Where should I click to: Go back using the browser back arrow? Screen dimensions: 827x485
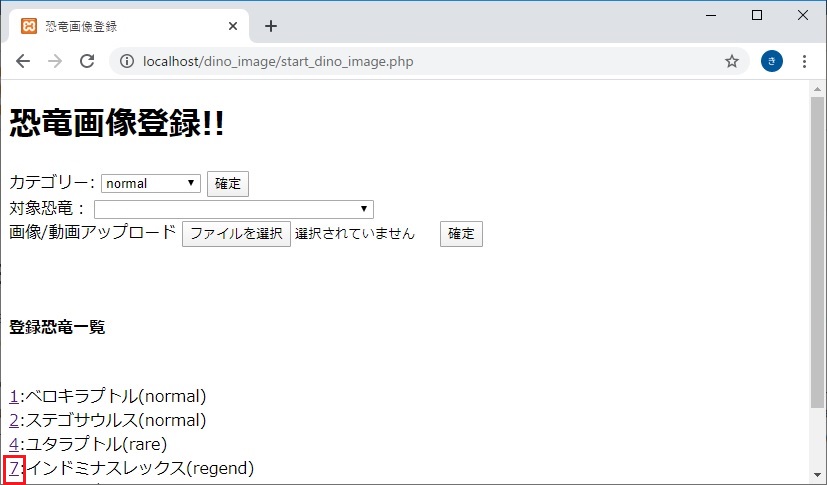[x=23, y=61]
